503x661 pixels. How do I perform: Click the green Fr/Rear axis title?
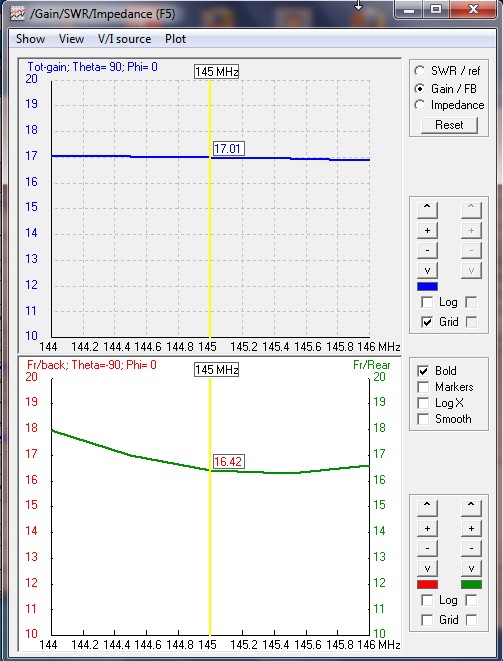click(371, 365)
